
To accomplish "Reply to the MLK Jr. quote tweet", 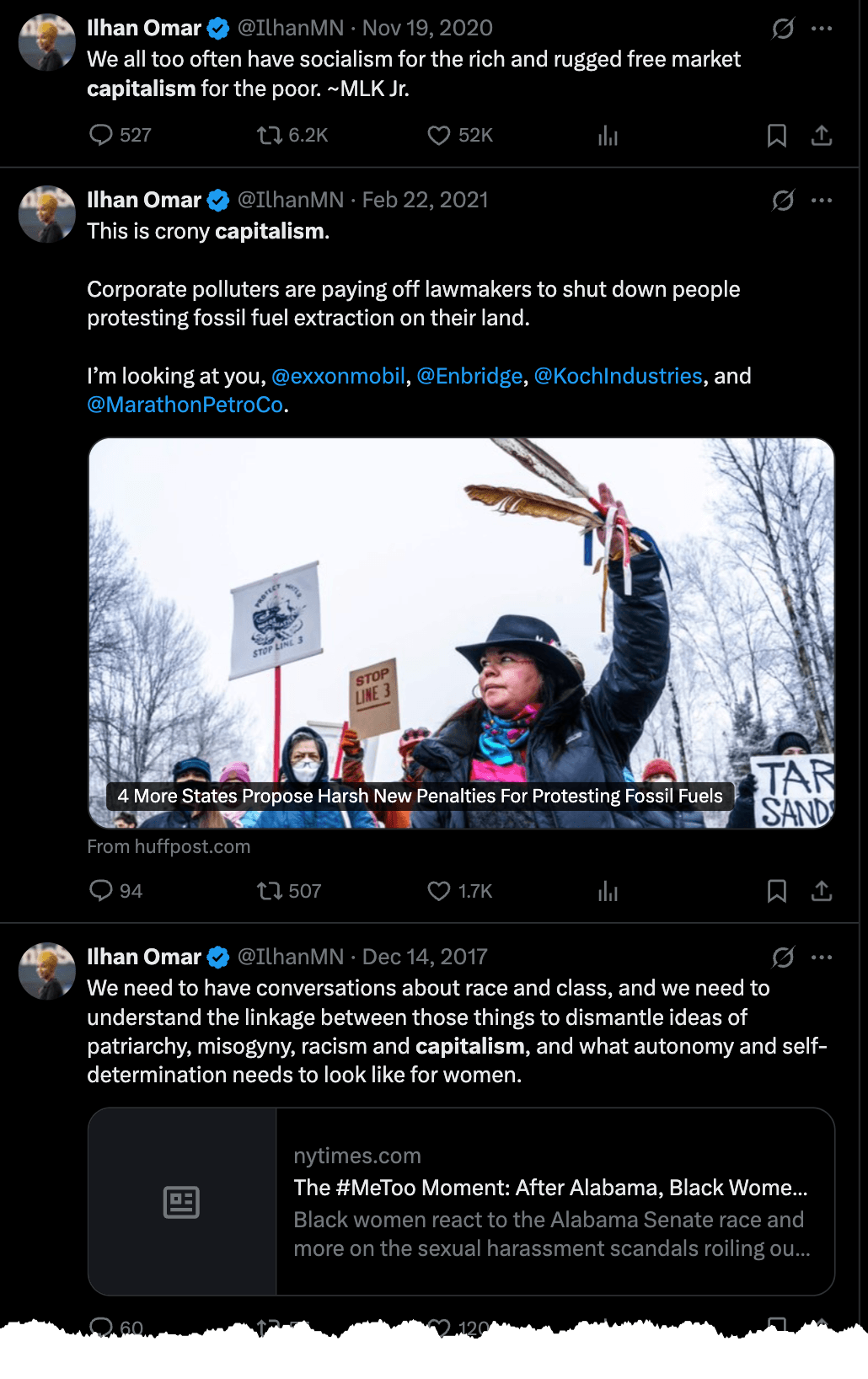I will (101, 135).
